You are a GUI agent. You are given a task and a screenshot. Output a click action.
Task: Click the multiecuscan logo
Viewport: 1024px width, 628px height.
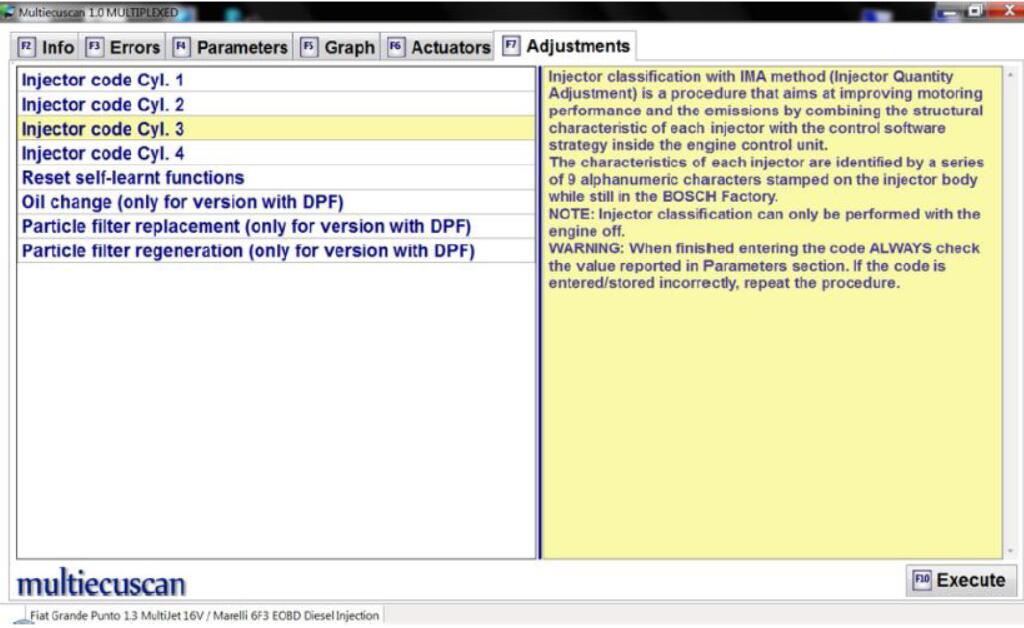[x=101, y=583]
